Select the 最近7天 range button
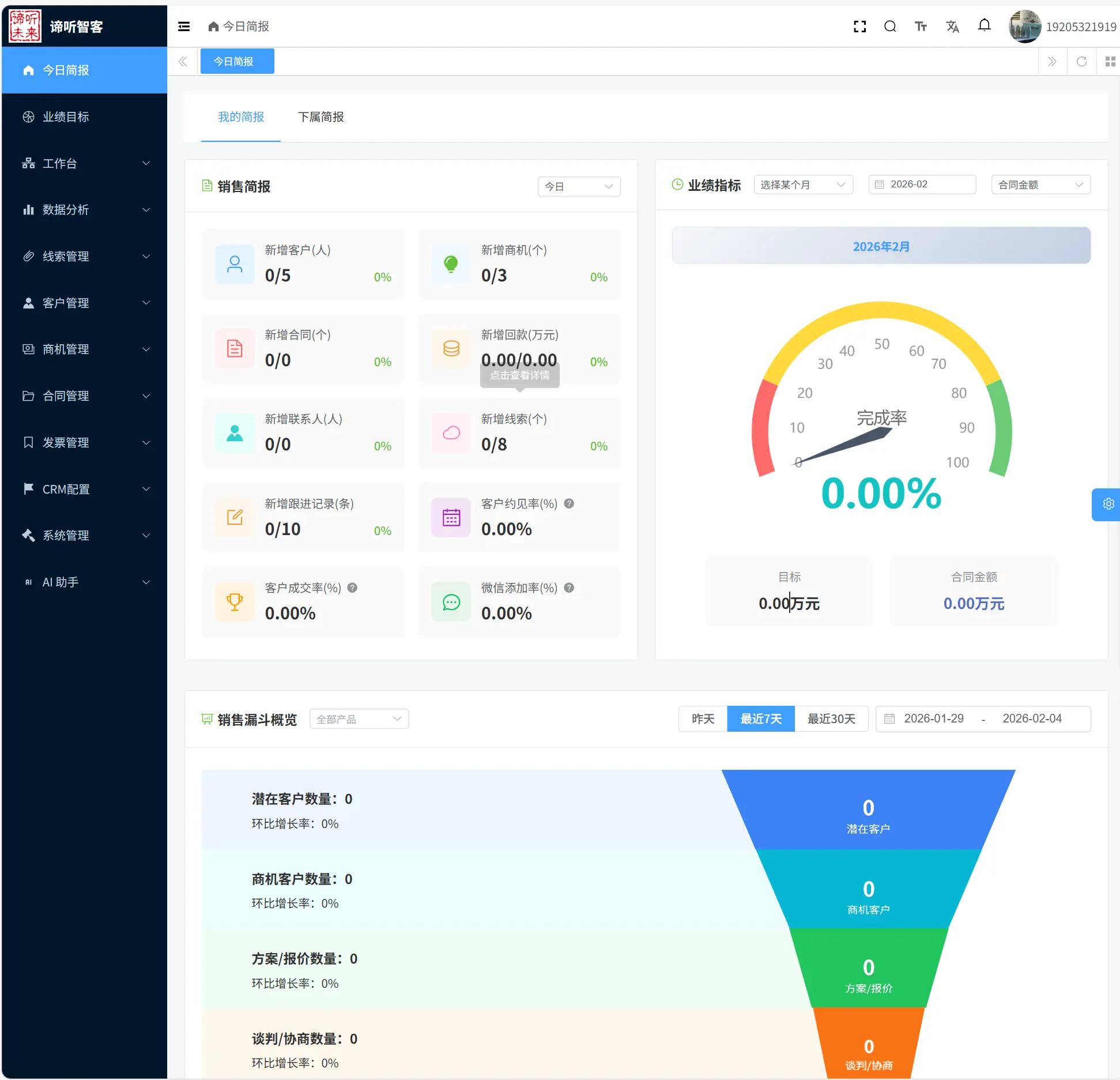The width and height of the screenshot is (1120, 1080). pyautogui.click(x=761, y=719)
